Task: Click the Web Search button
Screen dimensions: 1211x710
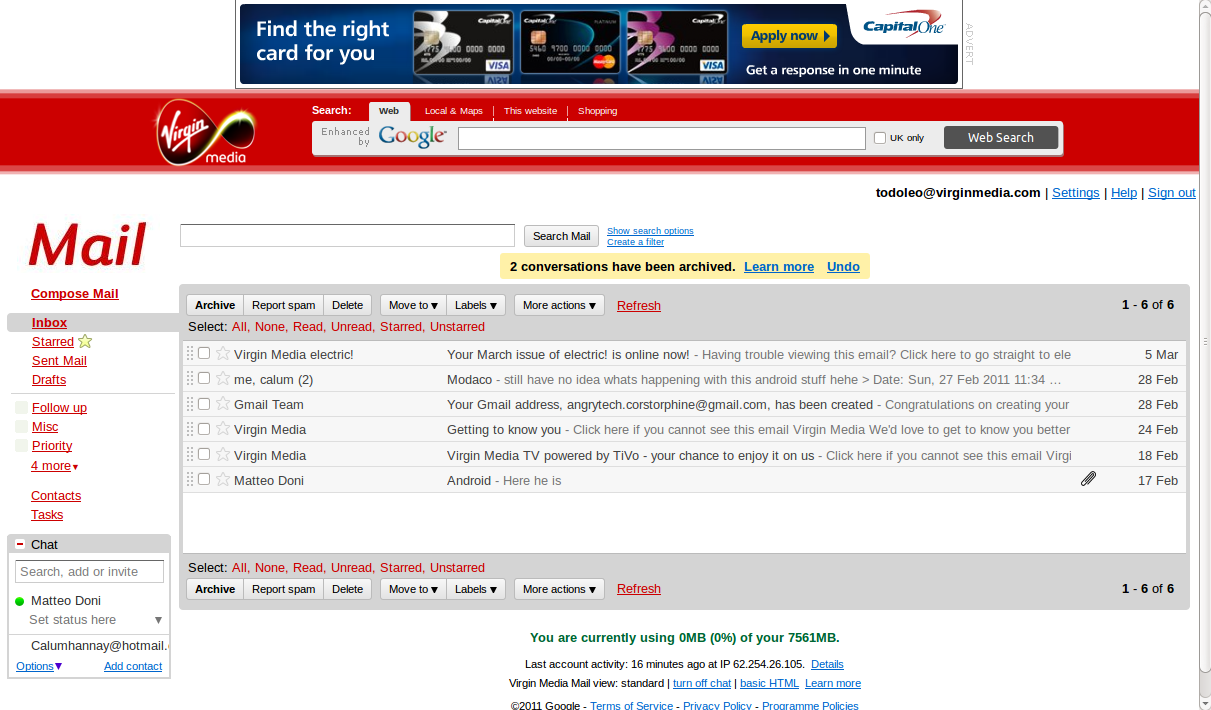Action: point(1001,138)
